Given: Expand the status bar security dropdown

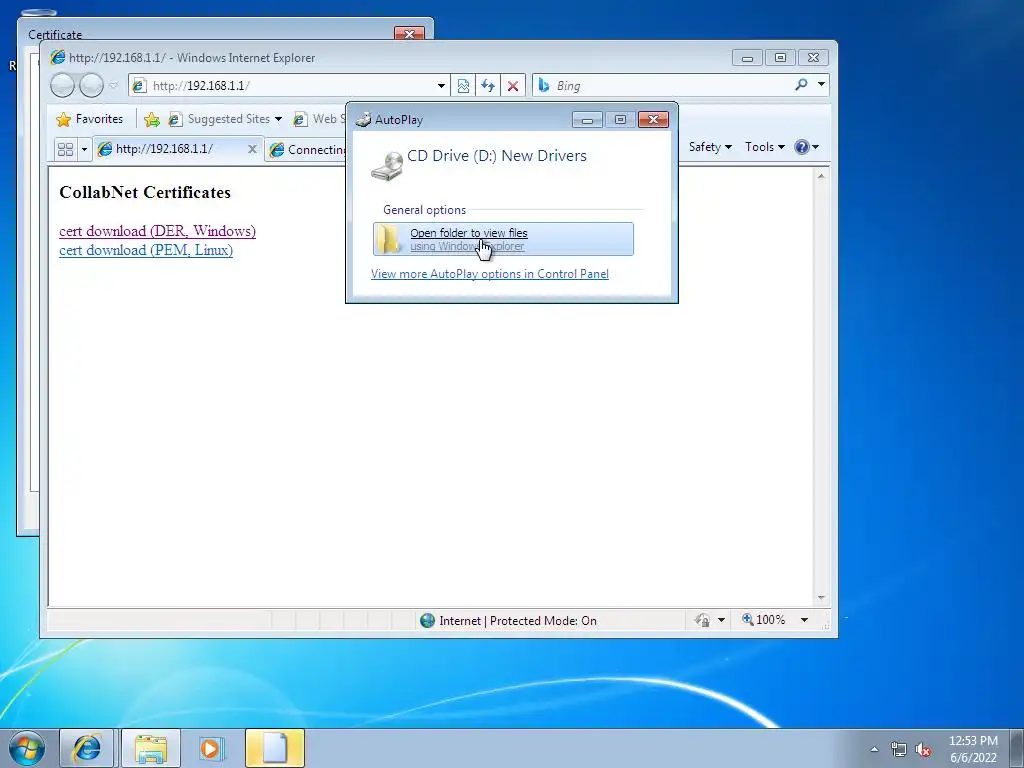Looking at the screenshot, I should coord(721,620).
